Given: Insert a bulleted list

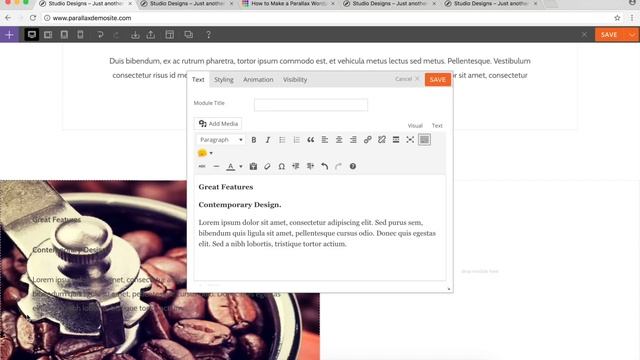Looking at the screenshot, I should (282, 140).
